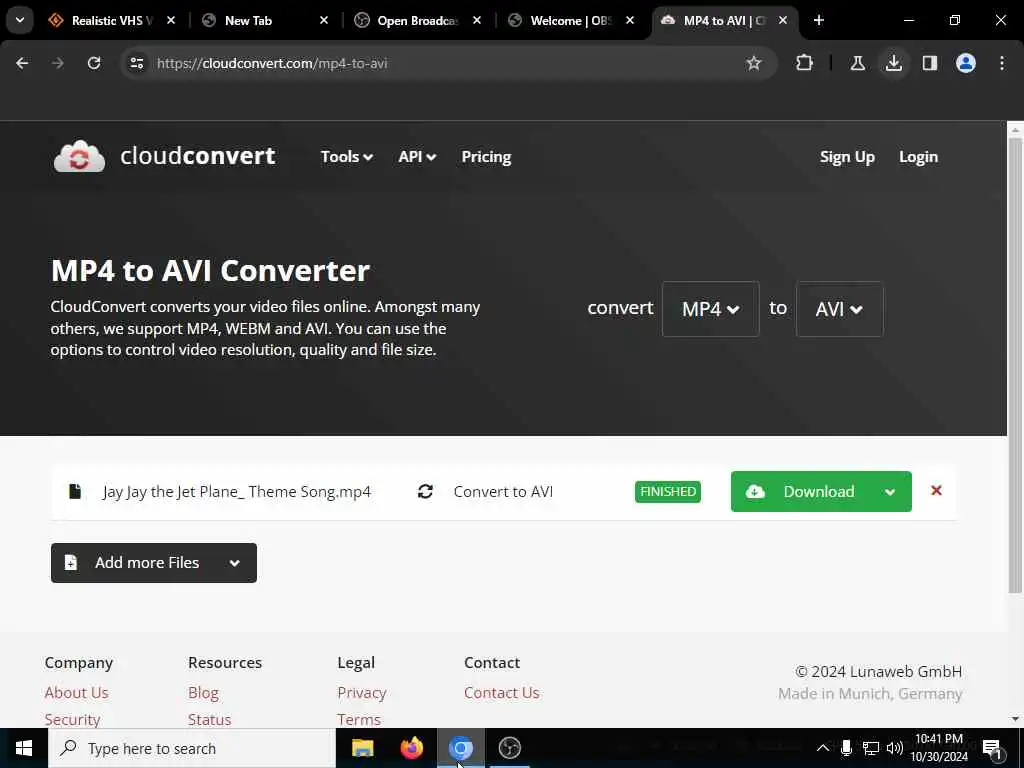This screenshot has height=768, width=1024.
Task: Open the tab search chevron button
Action: [x=20, y=20]
